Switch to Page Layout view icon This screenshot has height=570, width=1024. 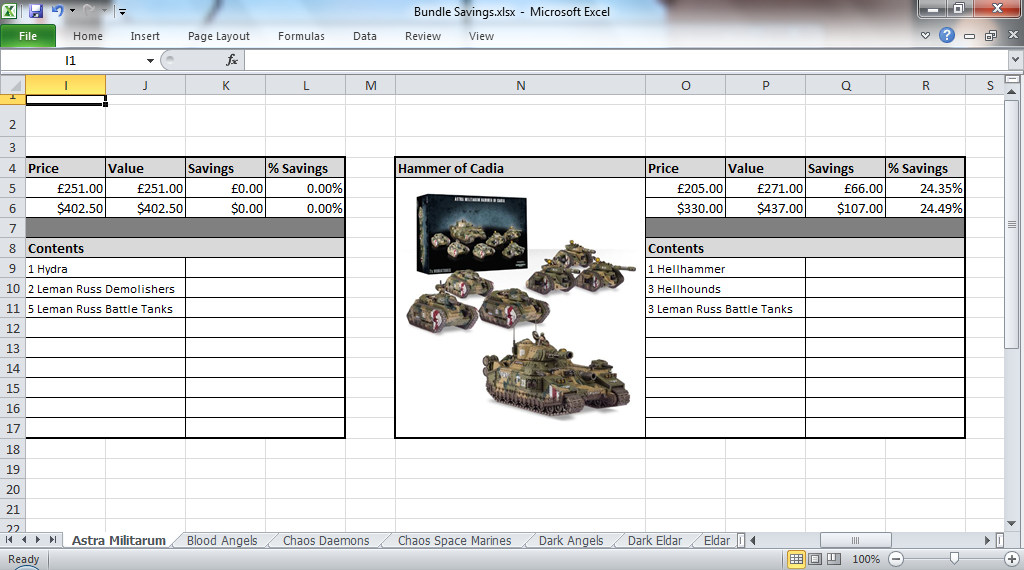pos(815,559)
